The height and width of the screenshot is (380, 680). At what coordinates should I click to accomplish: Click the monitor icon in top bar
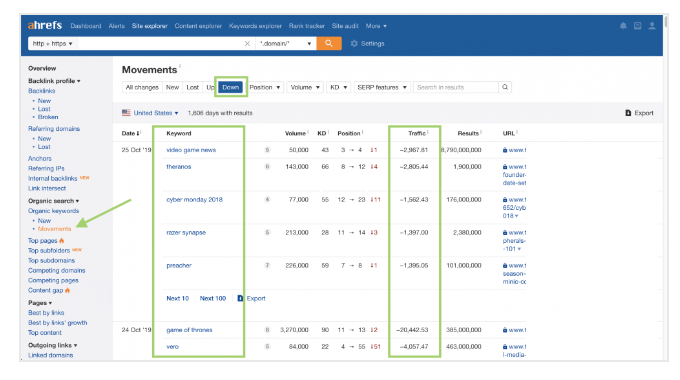coord(638,26)
